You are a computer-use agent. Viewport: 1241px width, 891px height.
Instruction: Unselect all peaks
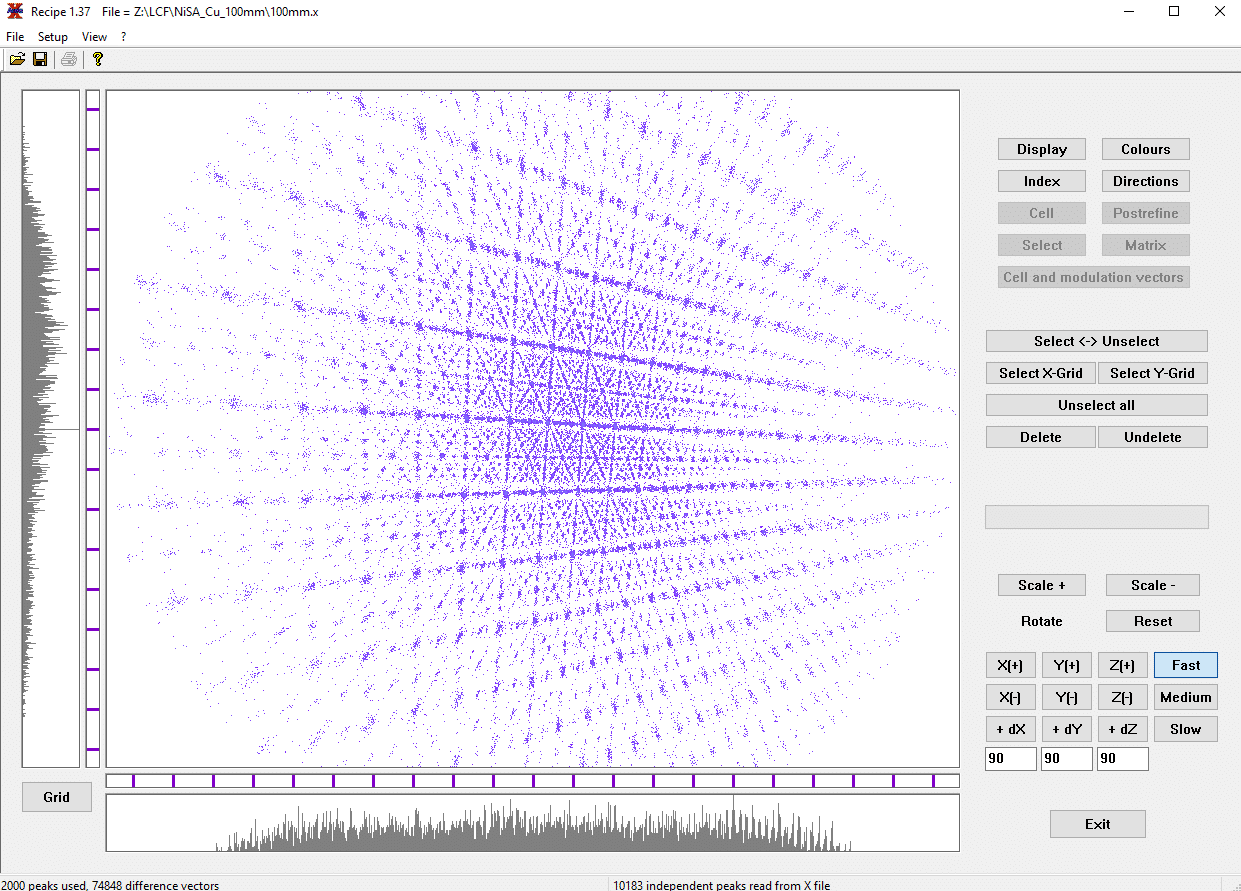1096,404
